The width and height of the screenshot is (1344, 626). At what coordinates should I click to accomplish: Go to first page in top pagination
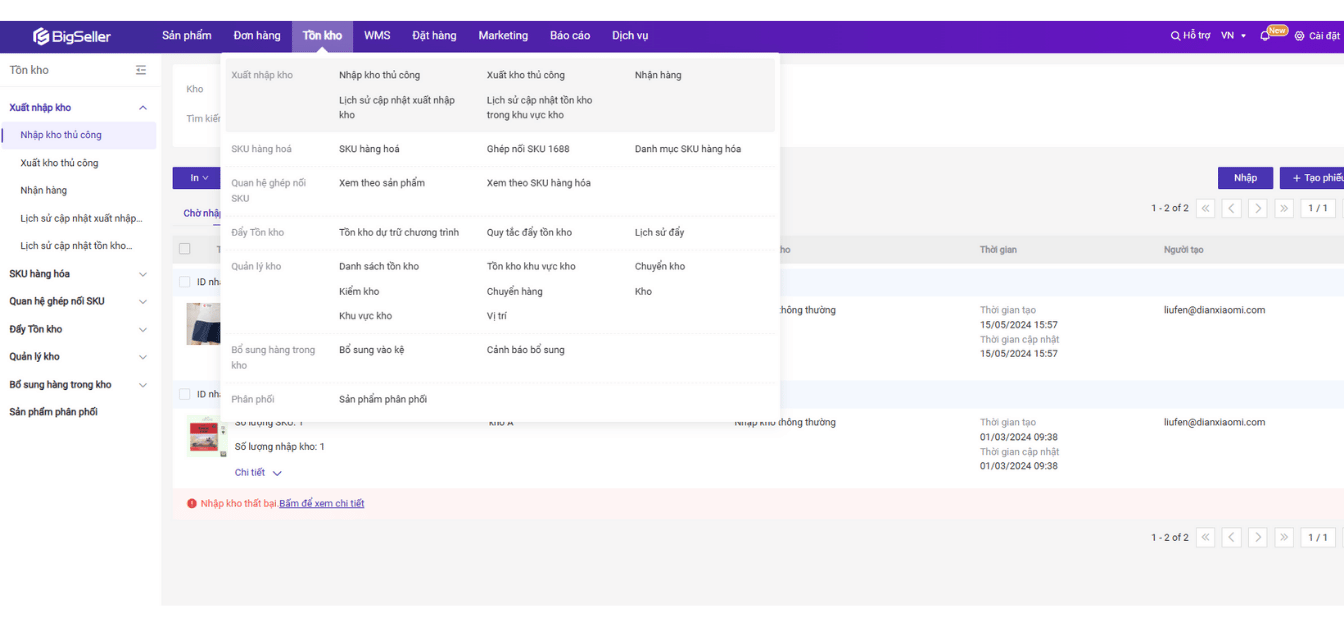click(x=1205, y=208)
